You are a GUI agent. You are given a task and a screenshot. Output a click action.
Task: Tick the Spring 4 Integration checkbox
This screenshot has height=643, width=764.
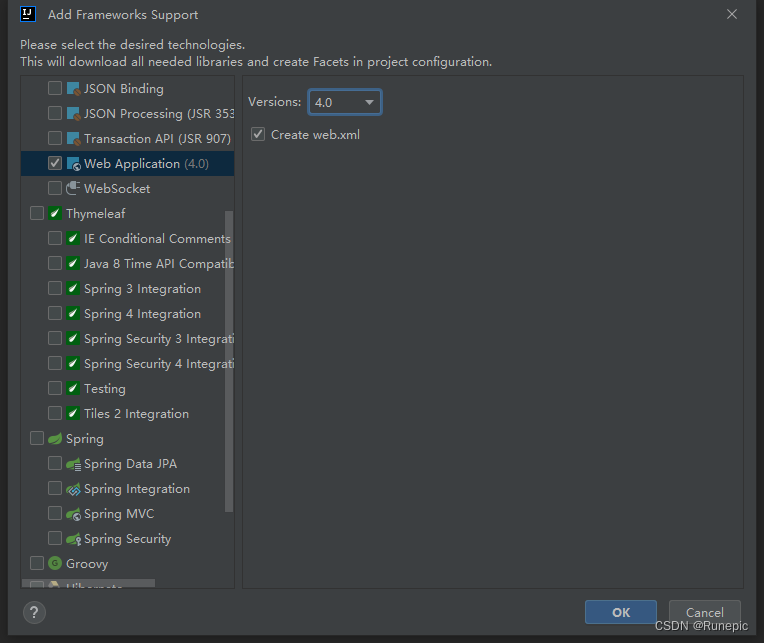click(x=55, y=313)
